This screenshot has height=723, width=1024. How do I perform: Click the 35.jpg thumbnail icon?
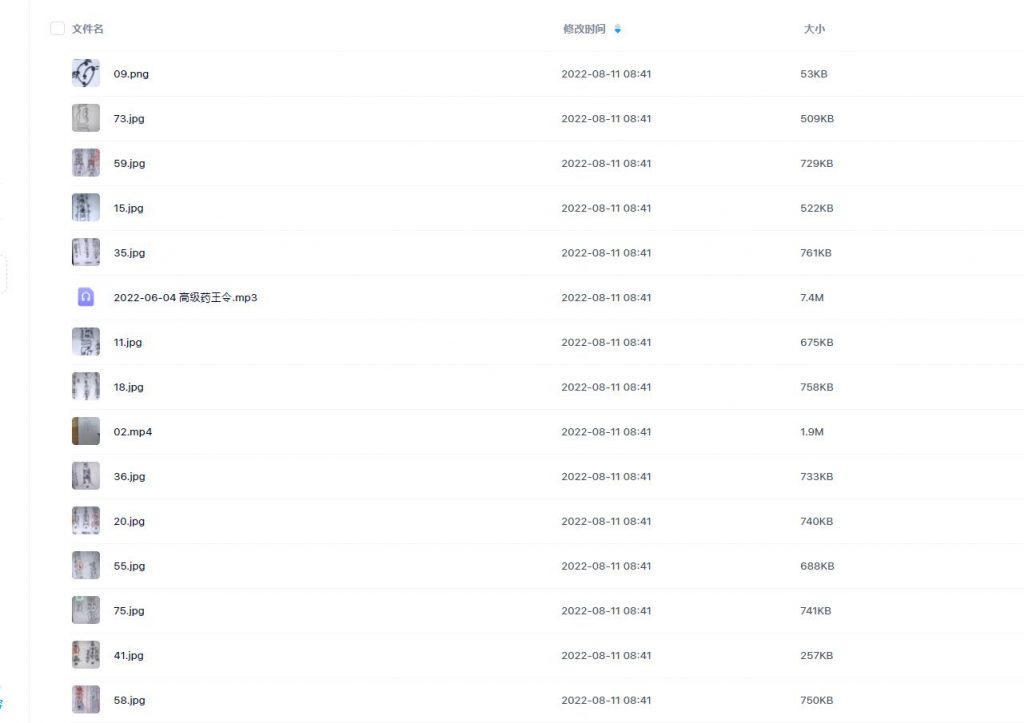click(86, 253)
